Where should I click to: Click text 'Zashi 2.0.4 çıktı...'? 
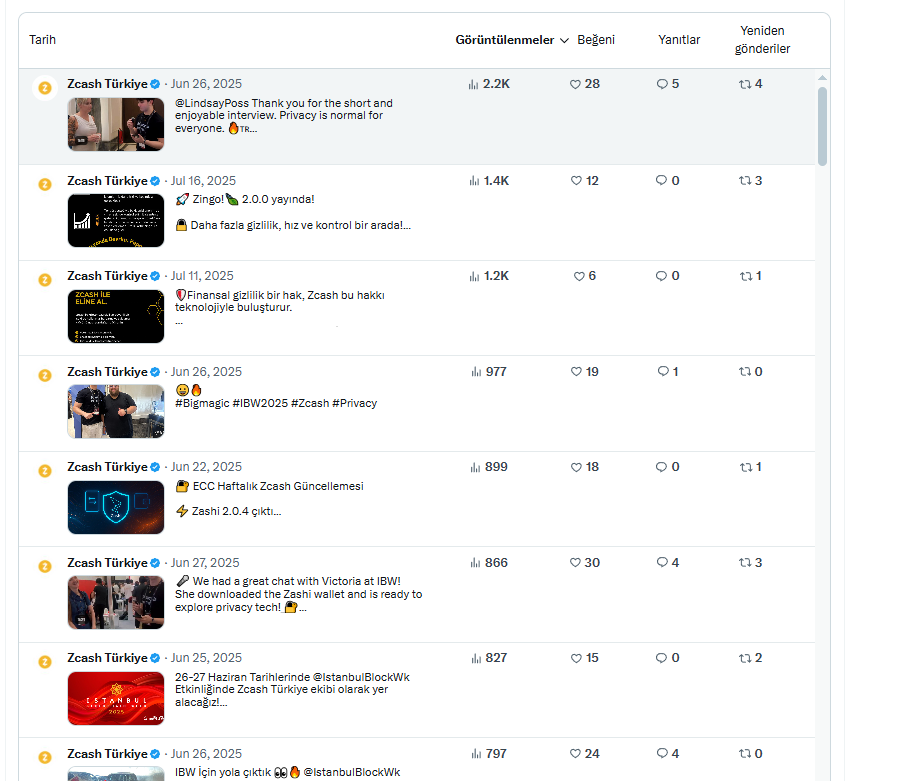tap(236, 511)
